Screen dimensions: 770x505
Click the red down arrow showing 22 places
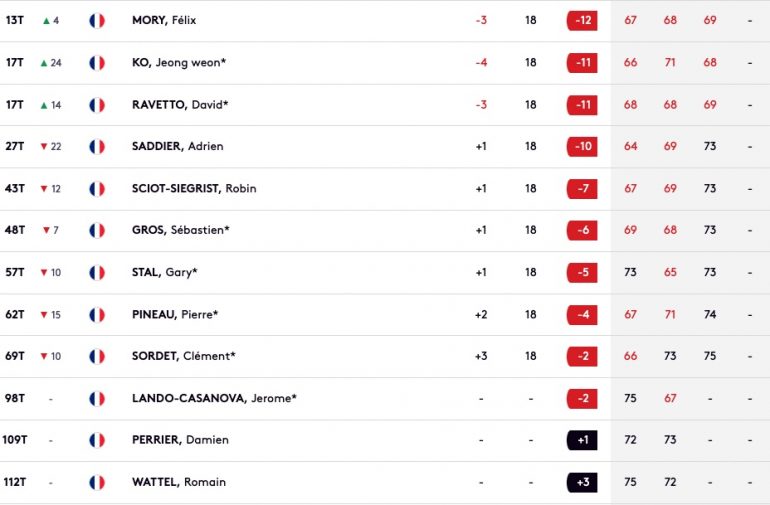[44, 146]
